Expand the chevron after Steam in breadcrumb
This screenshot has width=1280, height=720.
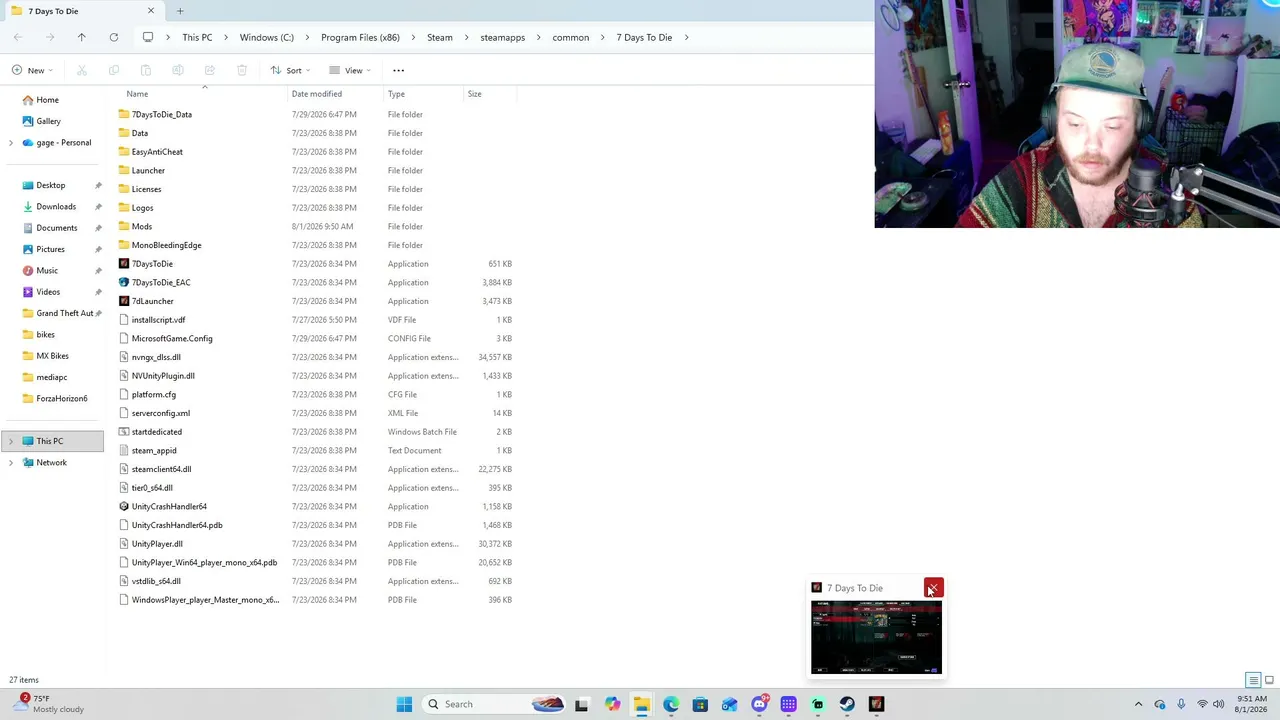(x=466, y=37)
